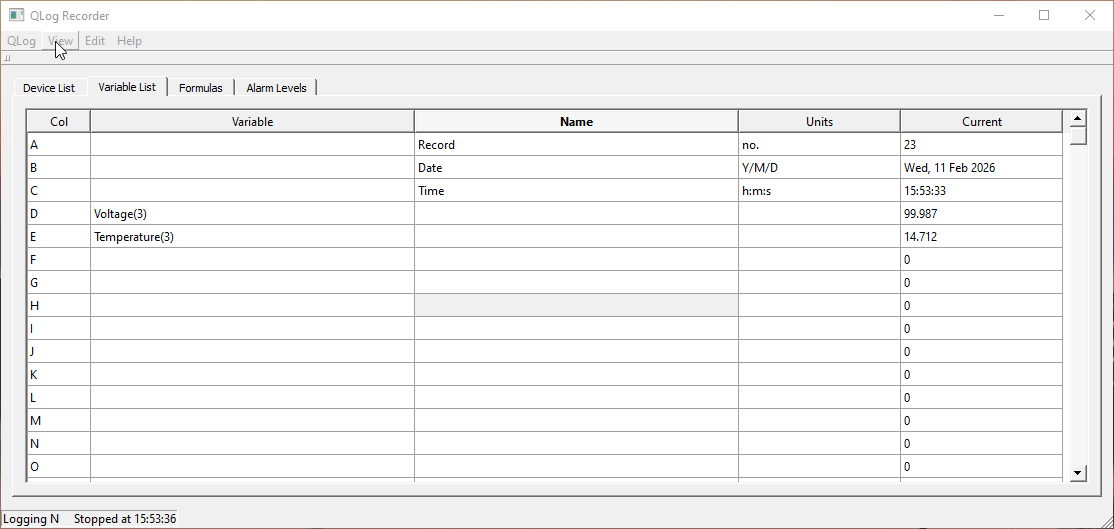Click the scrollbar up arrow

click(x=1077, y=119)
